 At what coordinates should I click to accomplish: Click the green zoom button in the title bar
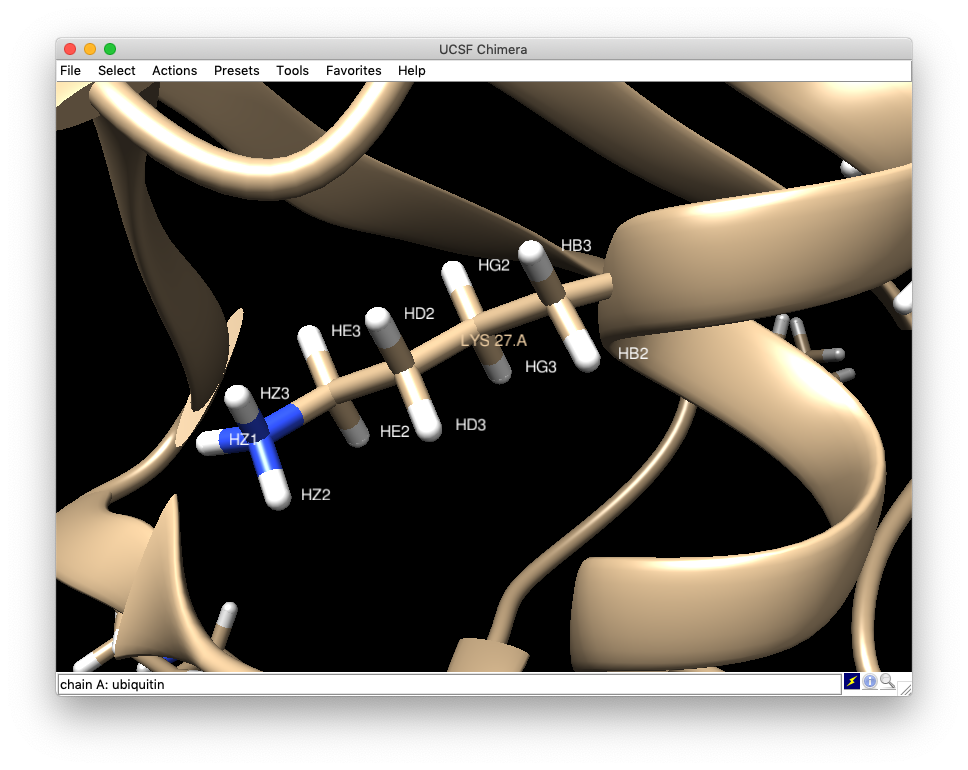pyautogui.click(x=110, y=48)
